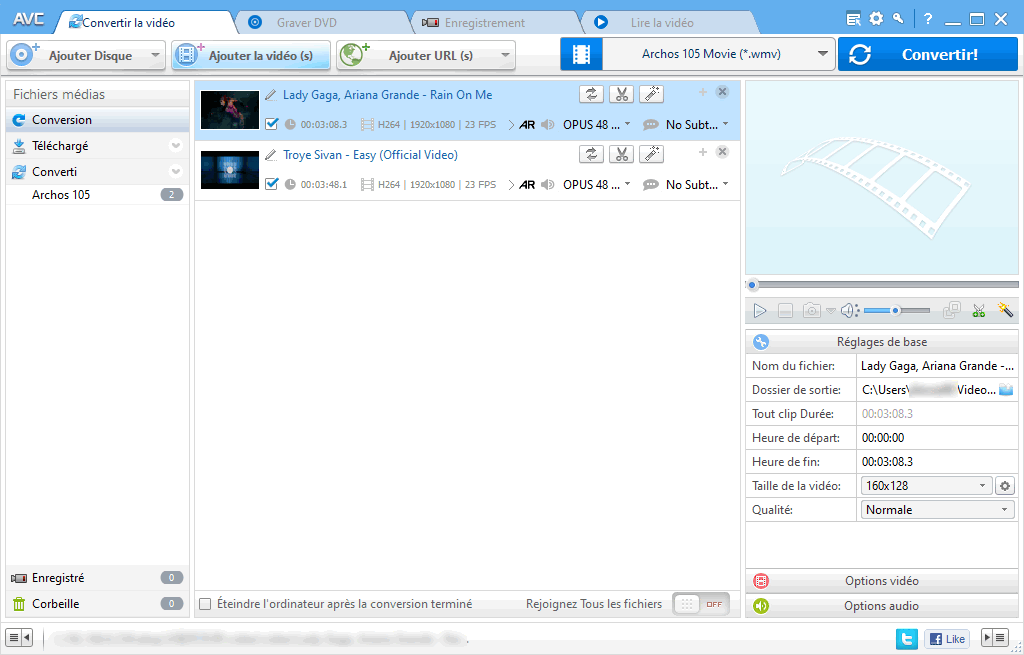Click the Facebook Like button

pyautogui.click(x=946, y=639)
